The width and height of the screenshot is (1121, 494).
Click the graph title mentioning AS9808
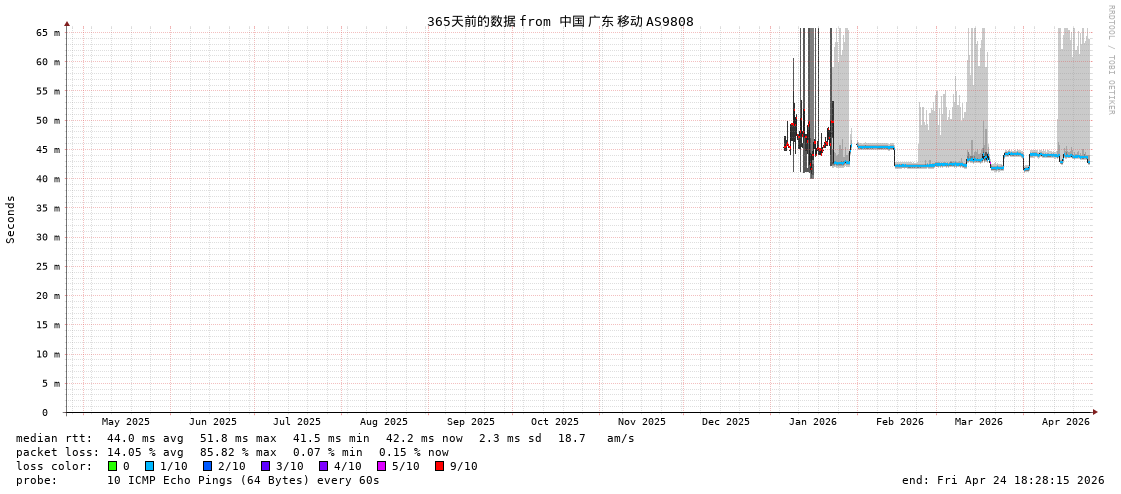[x=560, y=21]
